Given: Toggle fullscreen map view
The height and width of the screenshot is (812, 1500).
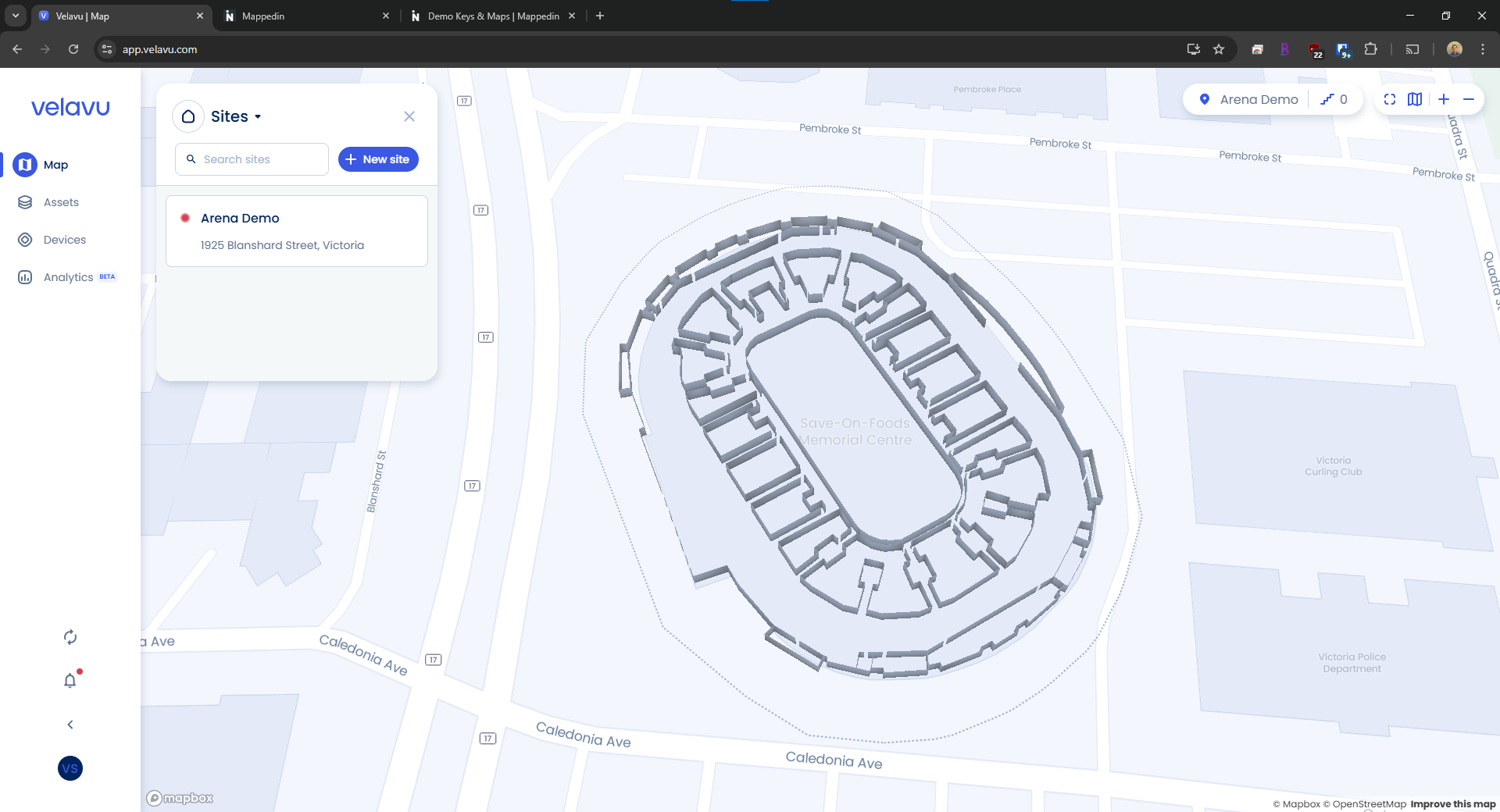Looking at the screenshot, I should coord(1390,99).
